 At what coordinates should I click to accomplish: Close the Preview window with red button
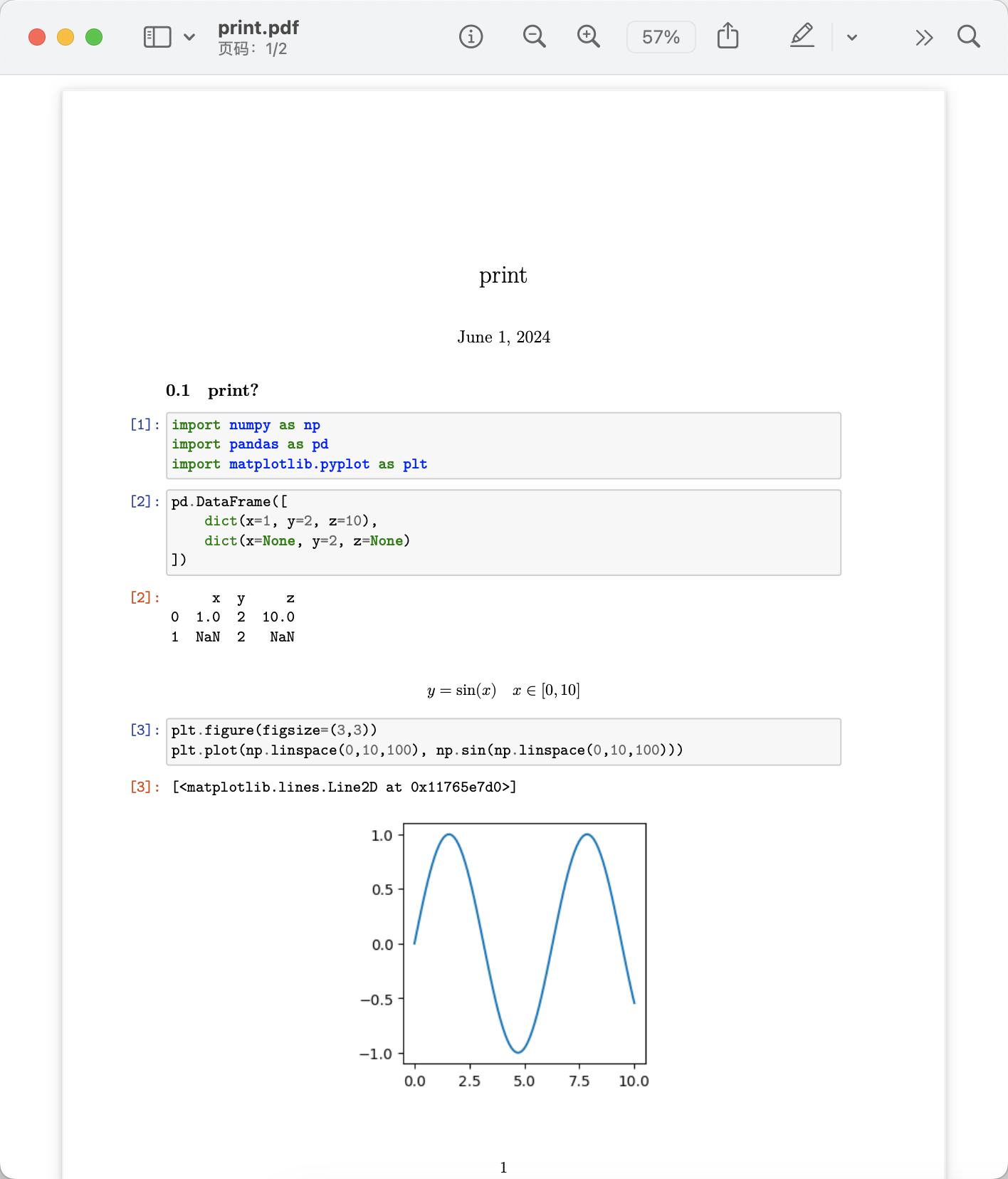coord(37,37)
